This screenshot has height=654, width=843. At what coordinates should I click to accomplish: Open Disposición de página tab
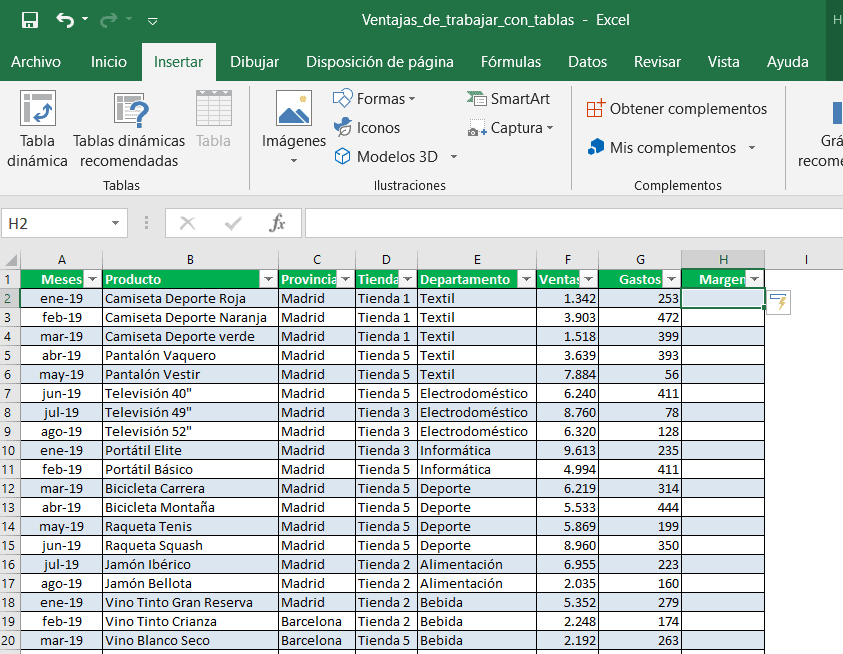(x=380, y=62)
